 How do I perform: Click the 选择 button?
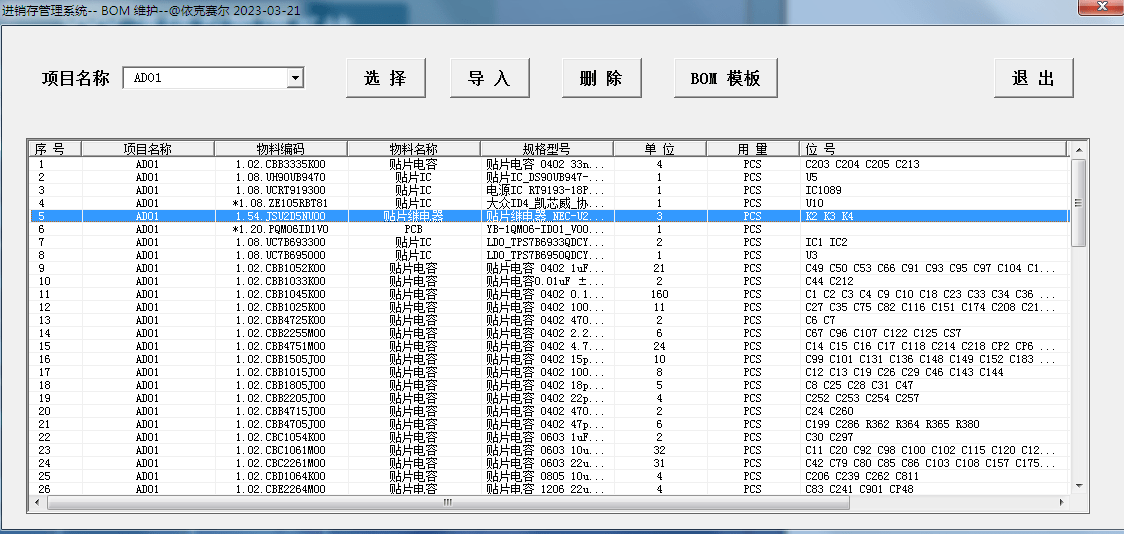(x=386, y=78)
